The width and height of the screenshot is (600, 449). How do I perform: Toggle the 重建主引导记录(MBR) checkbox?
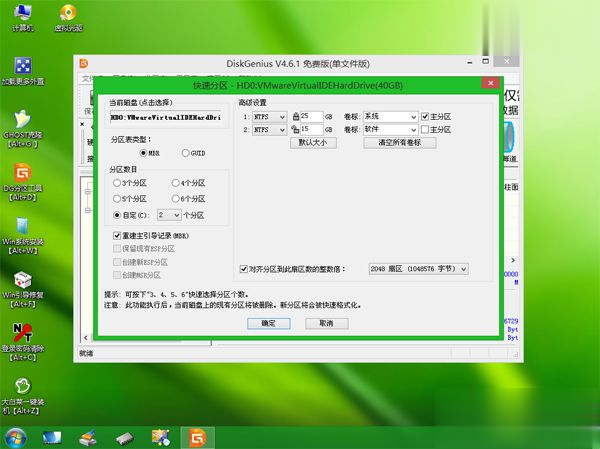click(x=117, y=234)
